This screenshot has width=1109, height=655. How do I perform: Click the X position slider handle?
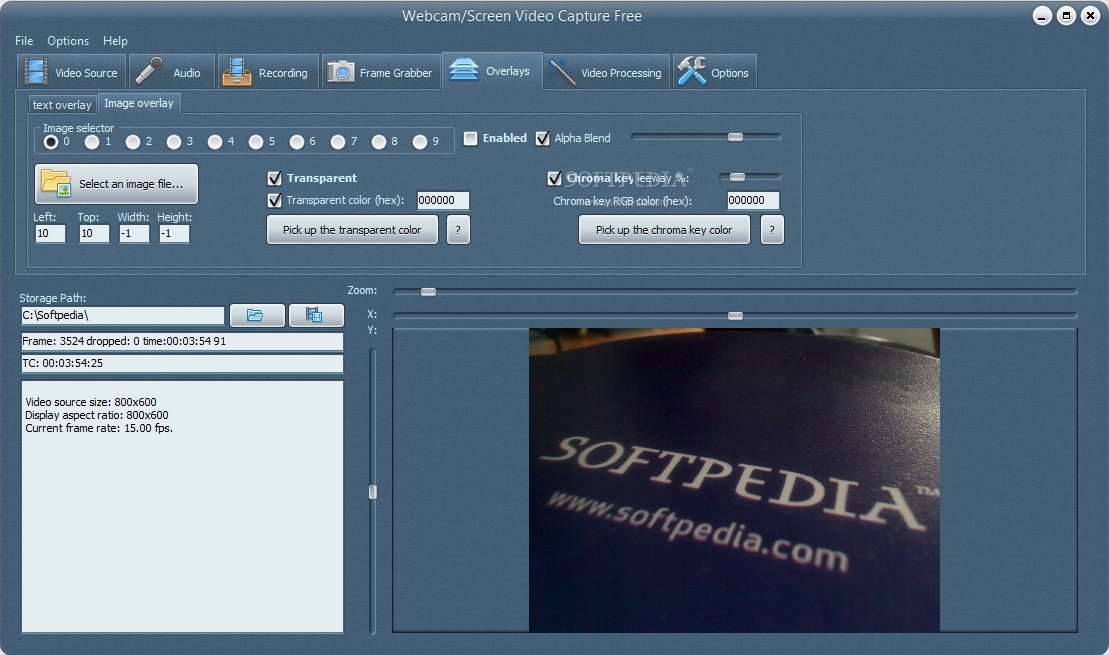(x=736, y=315)
